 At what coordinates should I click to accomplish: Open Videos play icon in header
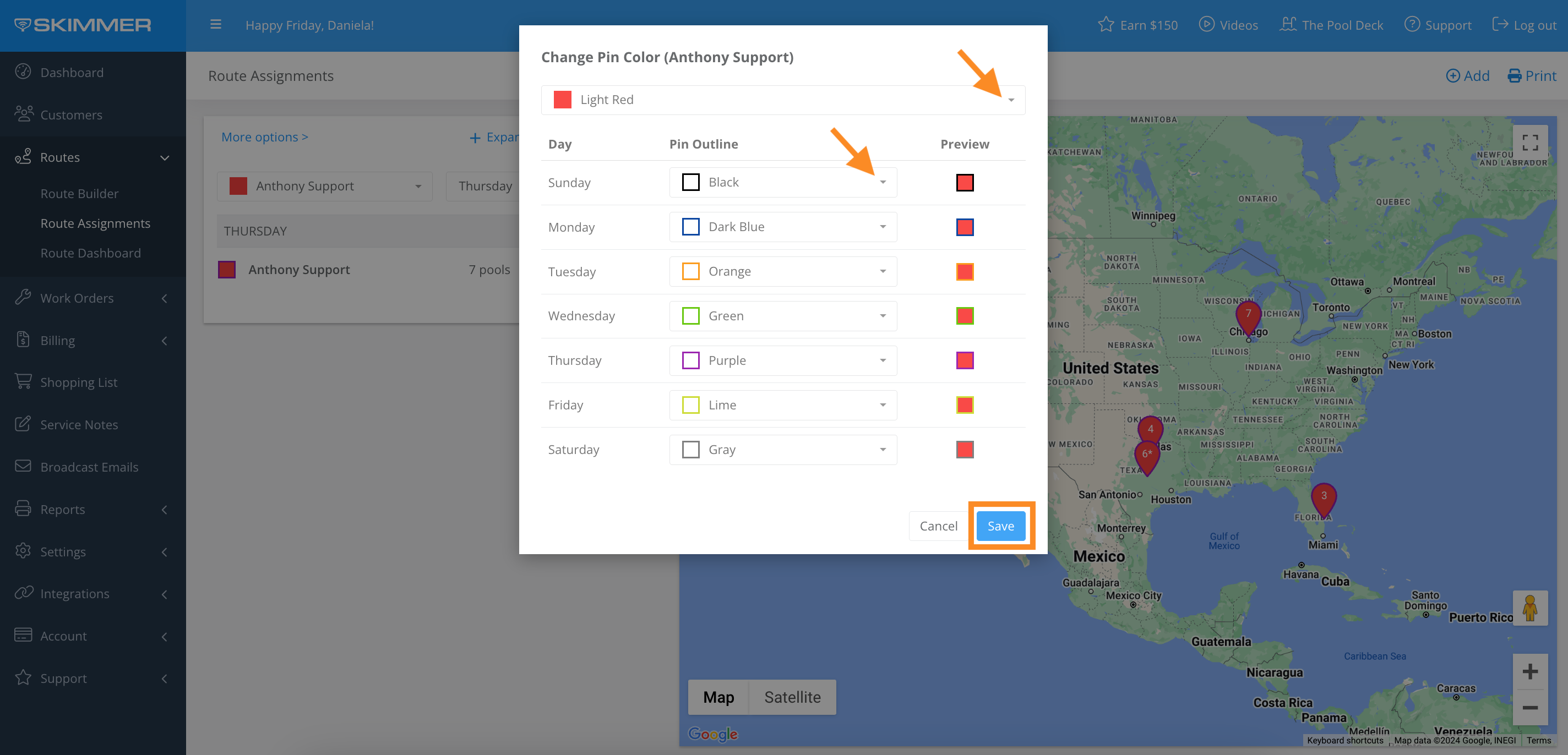(x=1206, y=25)
